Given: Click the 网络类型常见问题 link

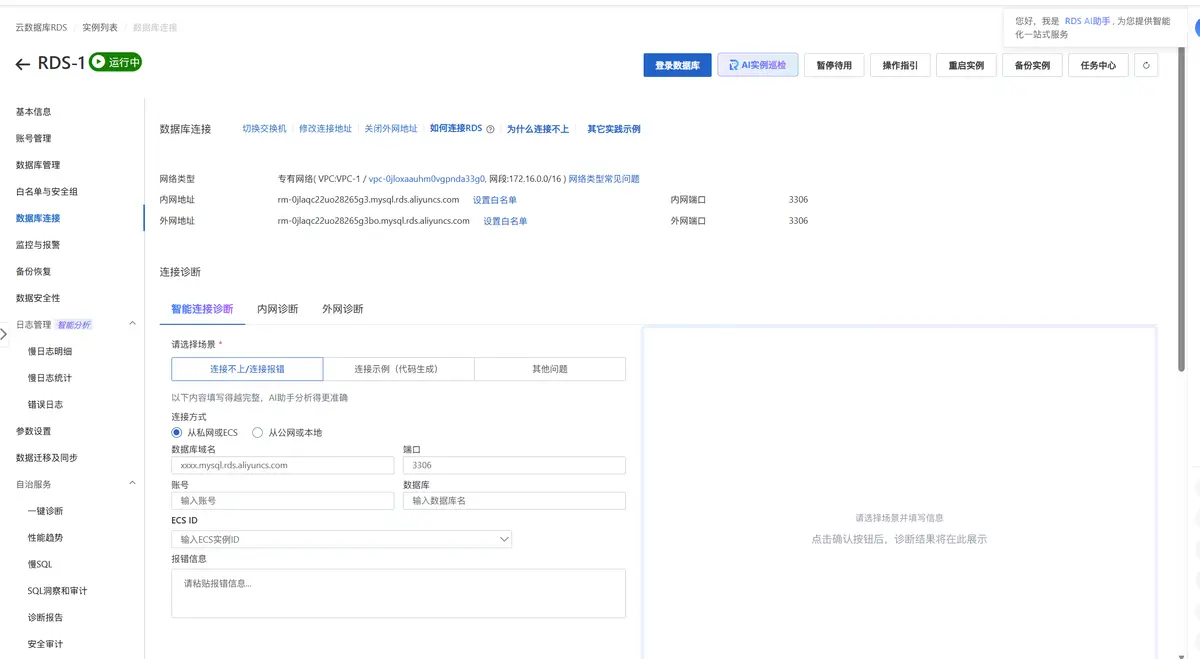Looking at the screenshot, I should point(603,179).
